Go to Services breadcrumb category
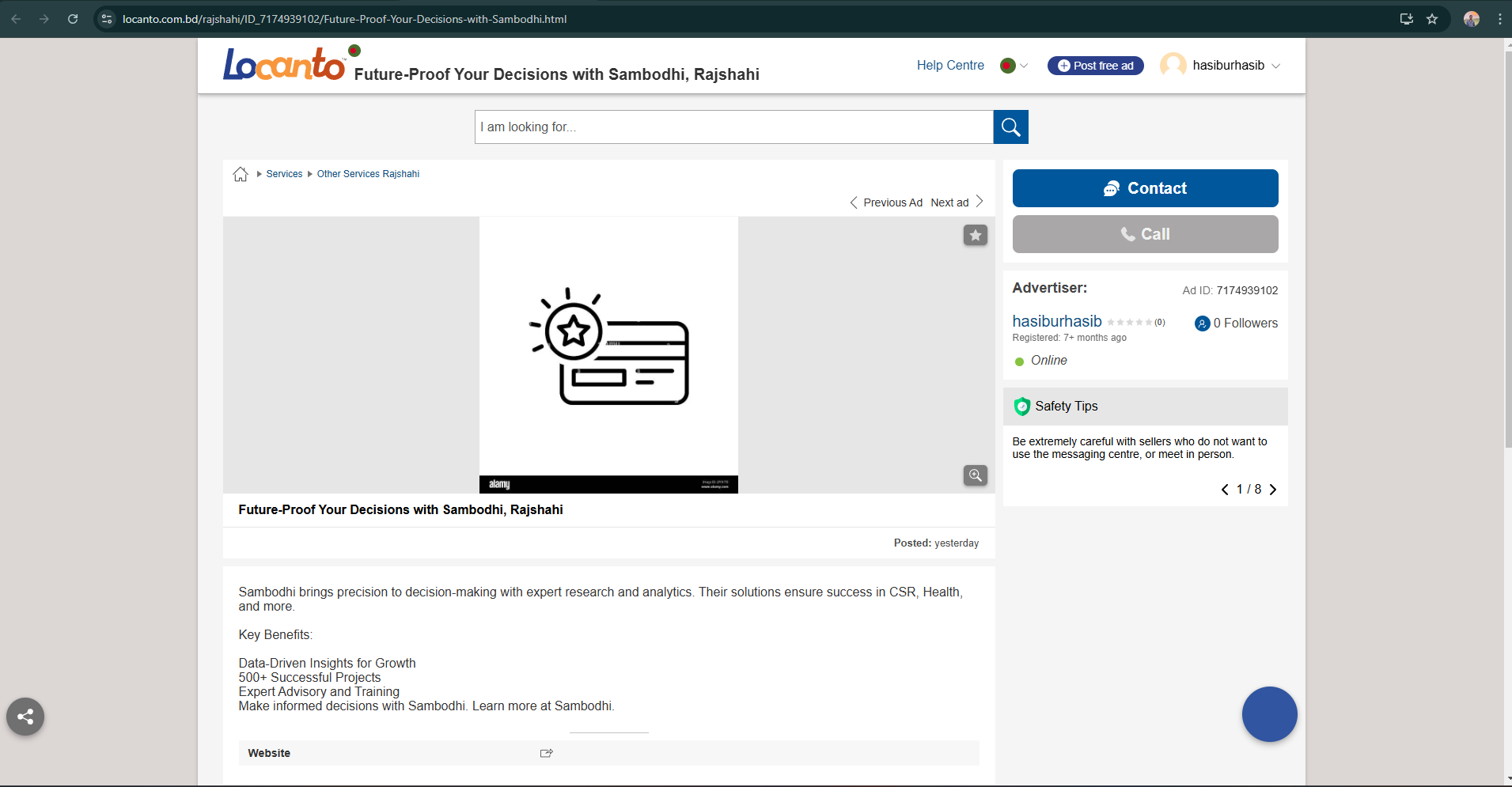Viewport: 1512px width, 787px height. pos(284,174)
